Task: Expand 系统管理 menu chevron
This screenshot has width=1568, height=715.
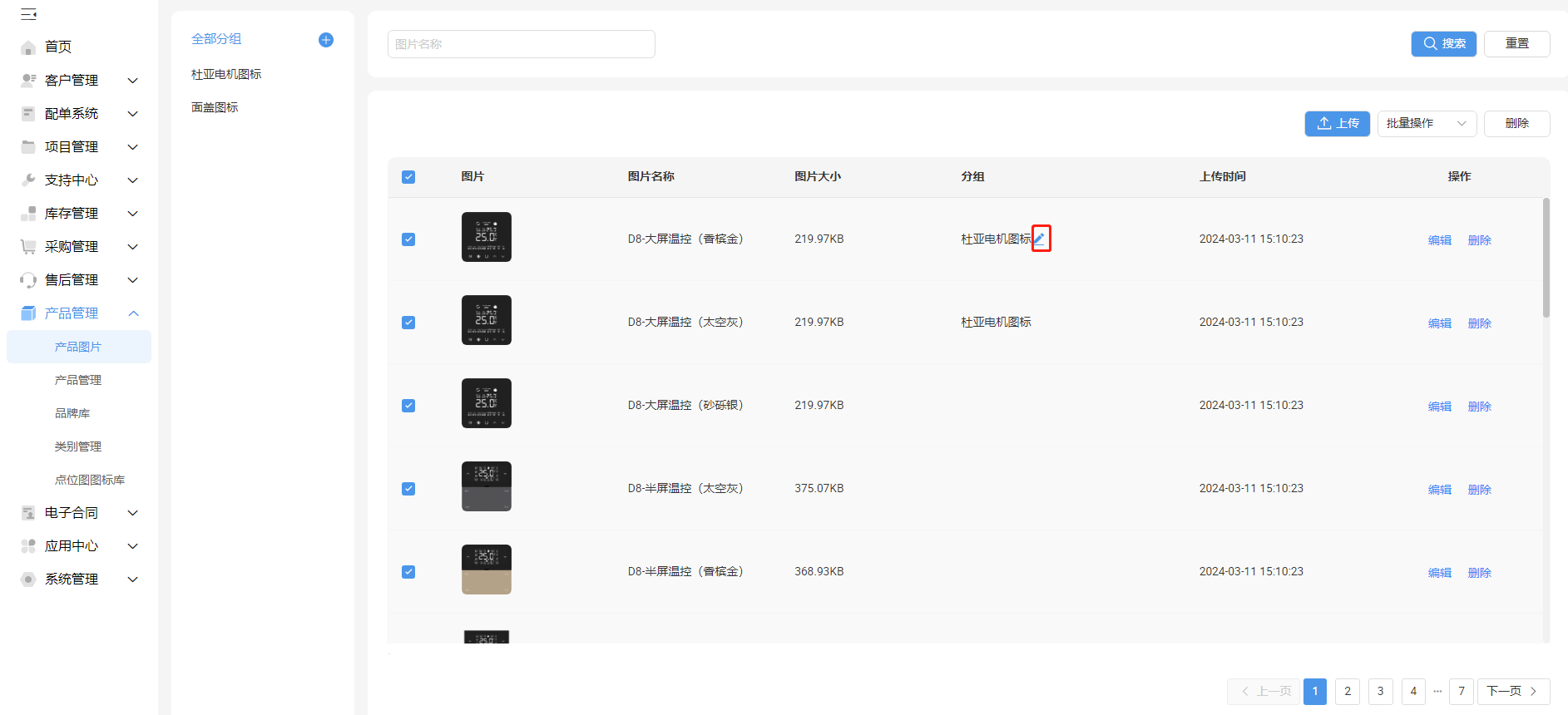Action: point(132,579)
